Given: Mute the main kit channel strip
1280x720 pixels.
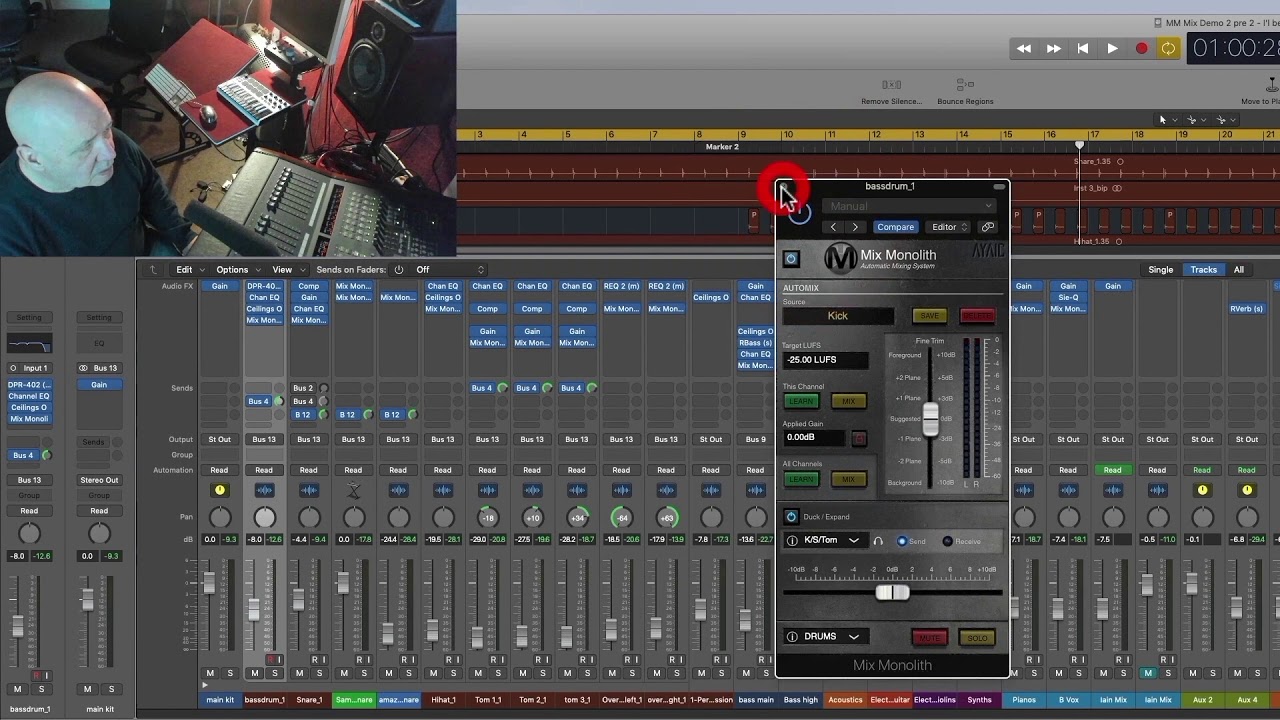Looking at the screenshot, I should click(x=210, y=674).
